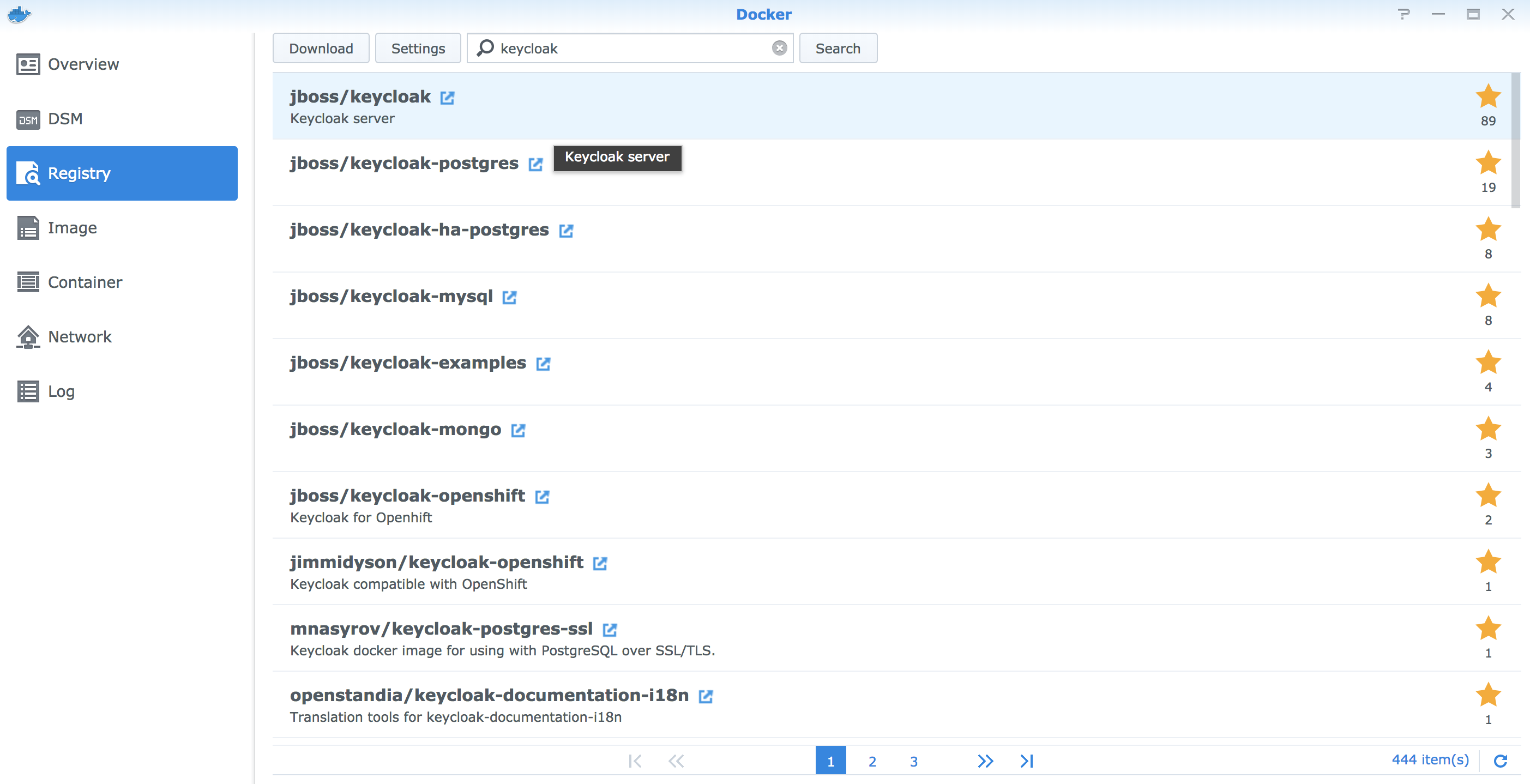Open external link icon for jboss/keycloak
This screenshot has height=784, width=1530.
click(447, 98)
